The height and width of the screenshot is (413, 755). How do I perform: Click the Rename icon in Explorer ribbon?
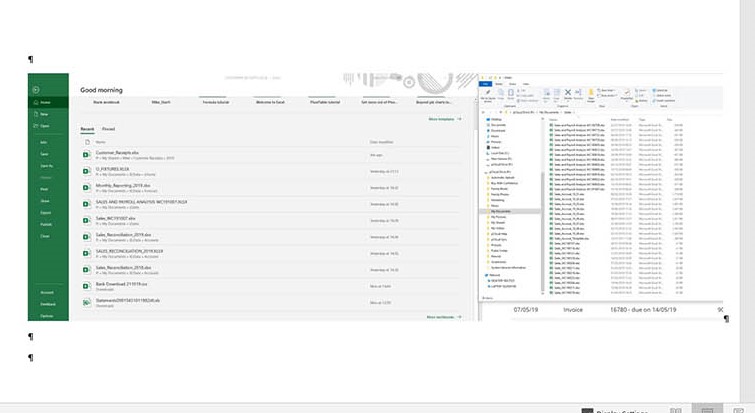point(578,93)
